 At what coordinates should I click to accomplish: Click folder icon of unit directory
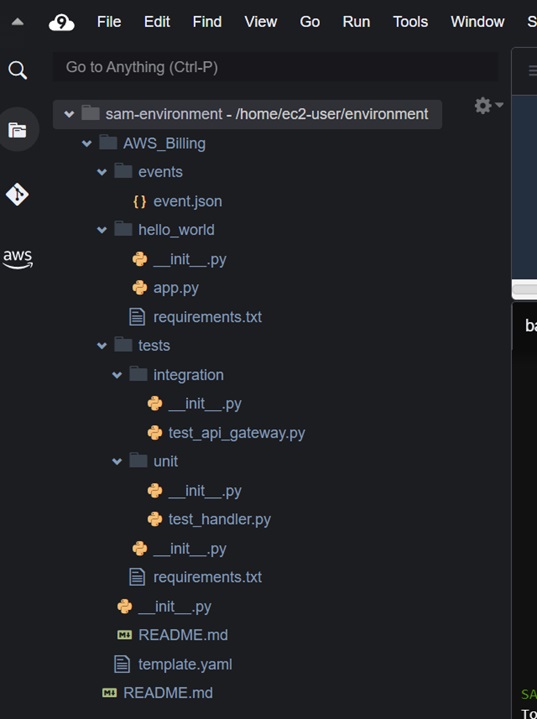coord(138,460)
